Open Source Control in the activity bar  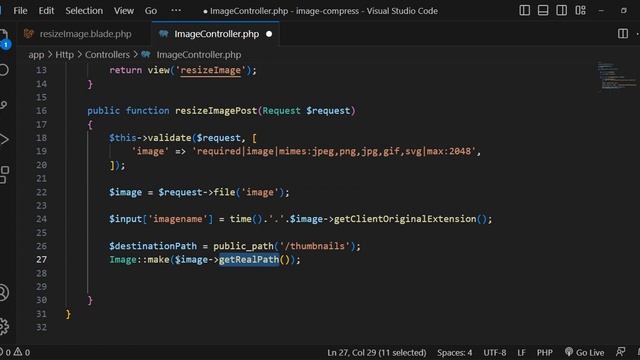point(4,105)
